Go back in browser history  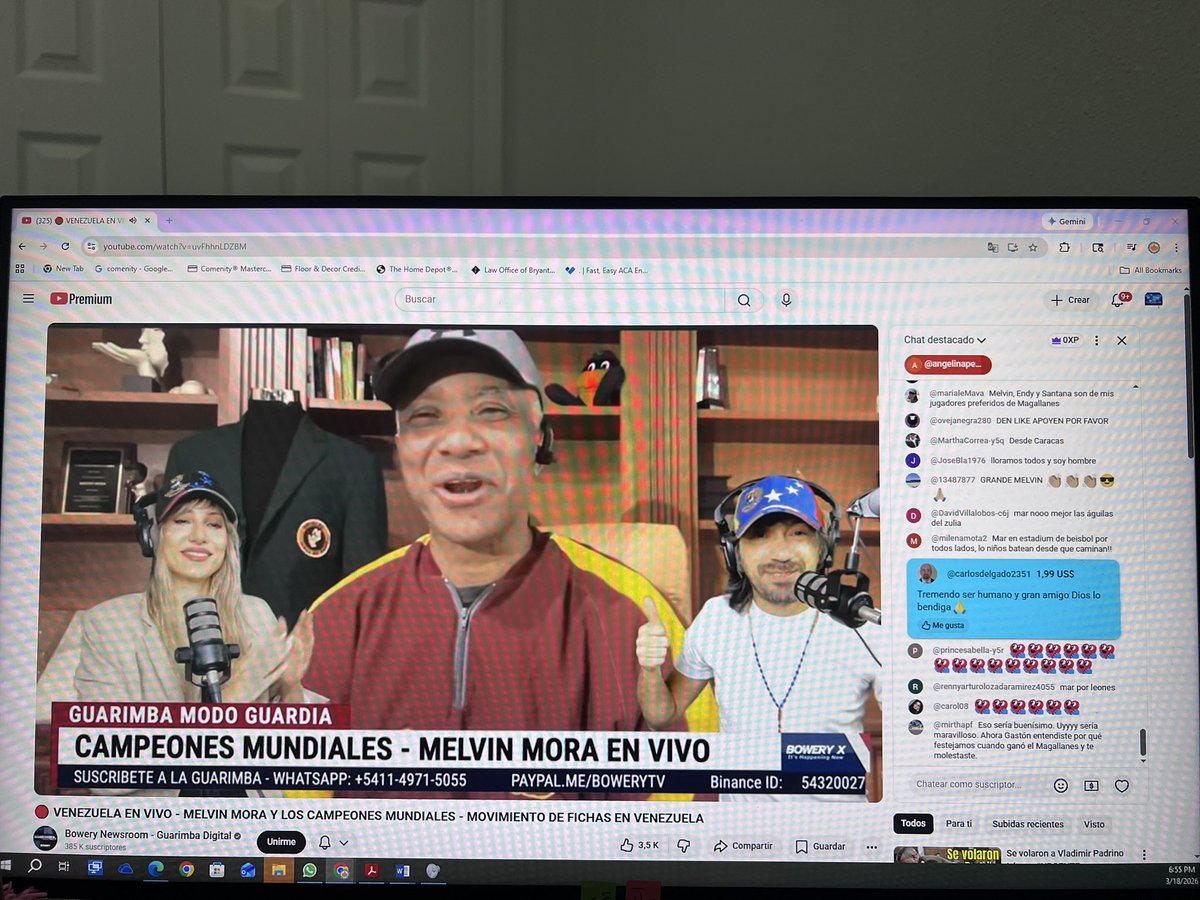24,246
